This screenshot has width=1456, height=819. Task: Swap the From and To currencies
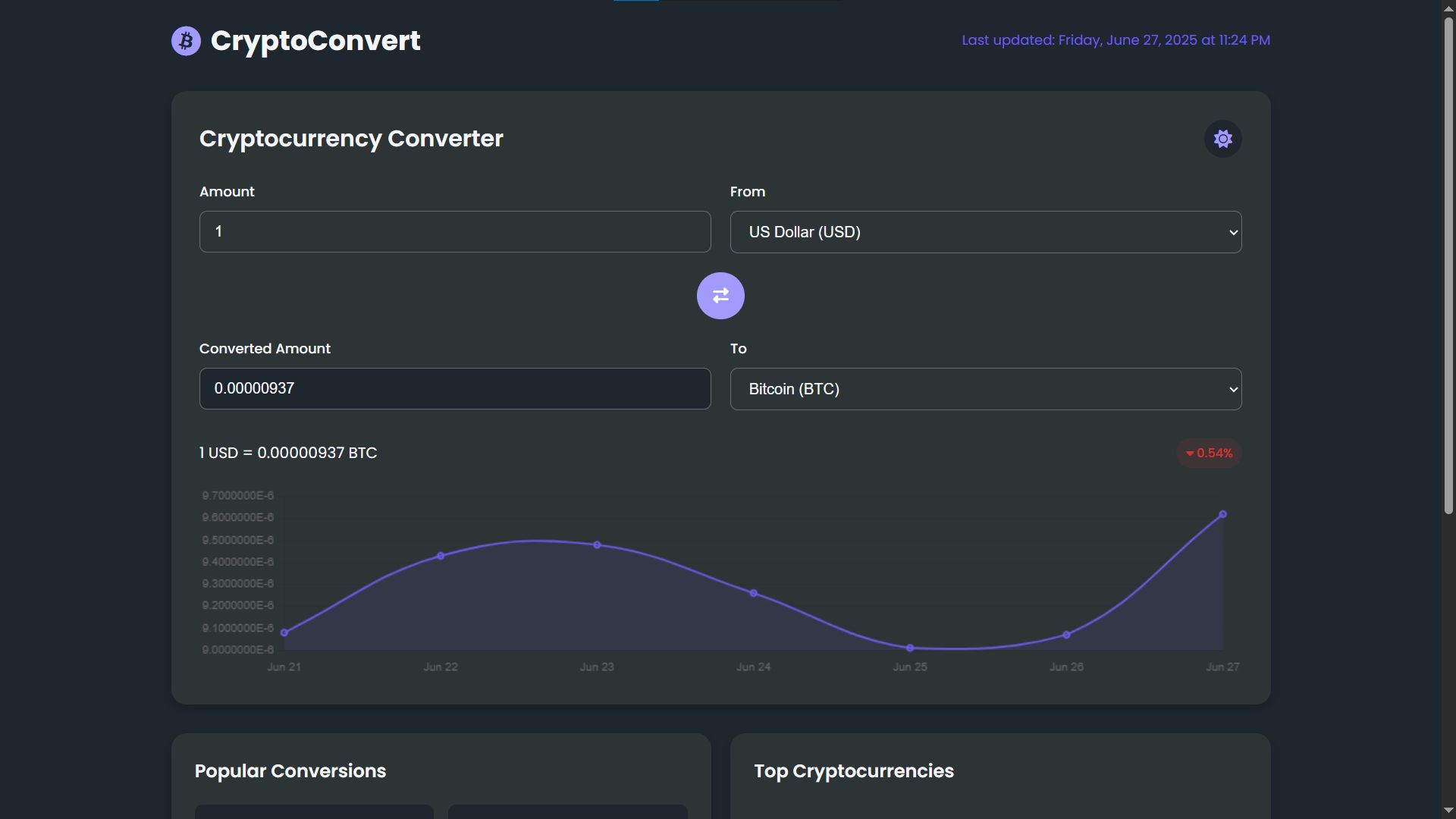720,296
